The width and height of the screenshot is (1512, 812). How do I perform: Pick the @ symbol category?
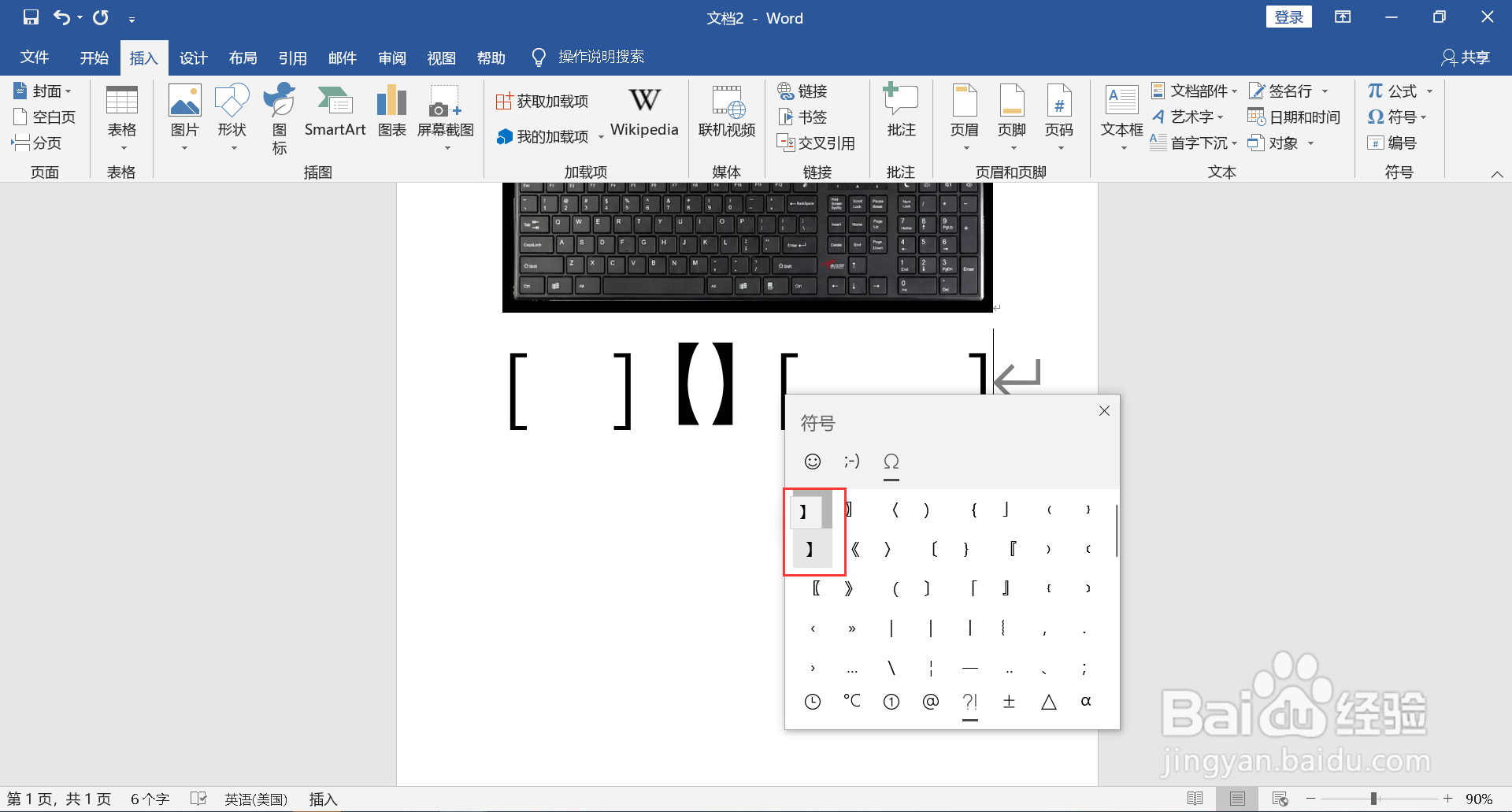[x=931, y=701]
